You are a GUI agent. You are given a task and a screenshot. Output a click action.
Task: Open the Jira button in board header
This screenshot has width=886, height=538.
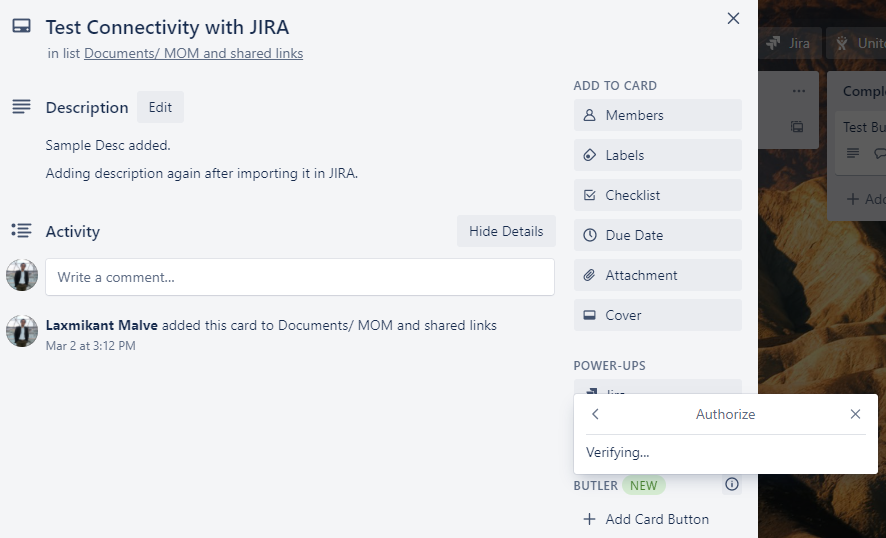click(789, 43)
